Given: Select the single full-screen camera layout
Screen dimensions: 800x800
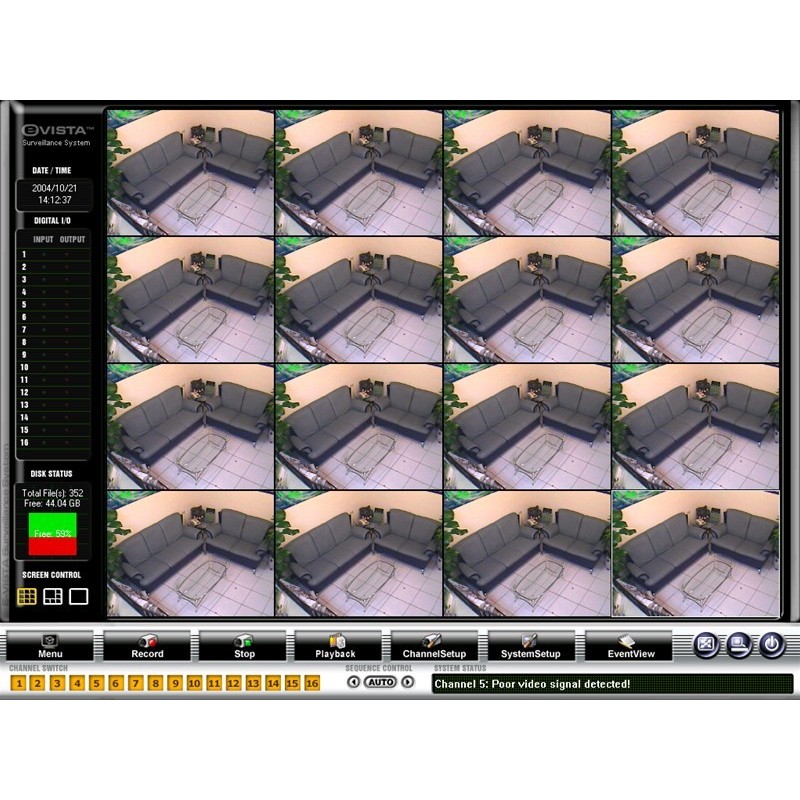Looking at the screenshot, I should (x=78, y=597).
